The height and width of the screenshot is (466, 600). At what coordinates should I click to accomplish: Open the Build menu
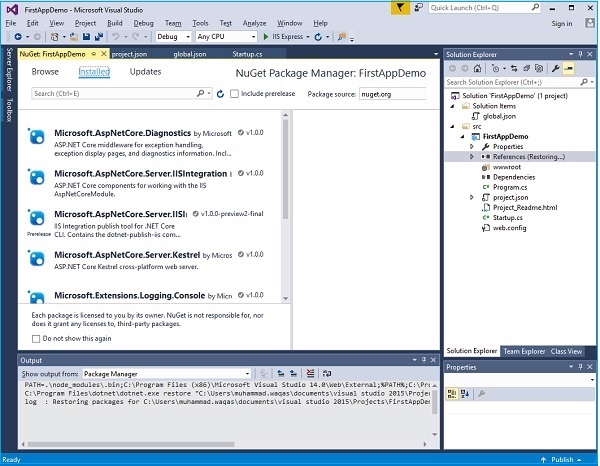coord(115,22)
